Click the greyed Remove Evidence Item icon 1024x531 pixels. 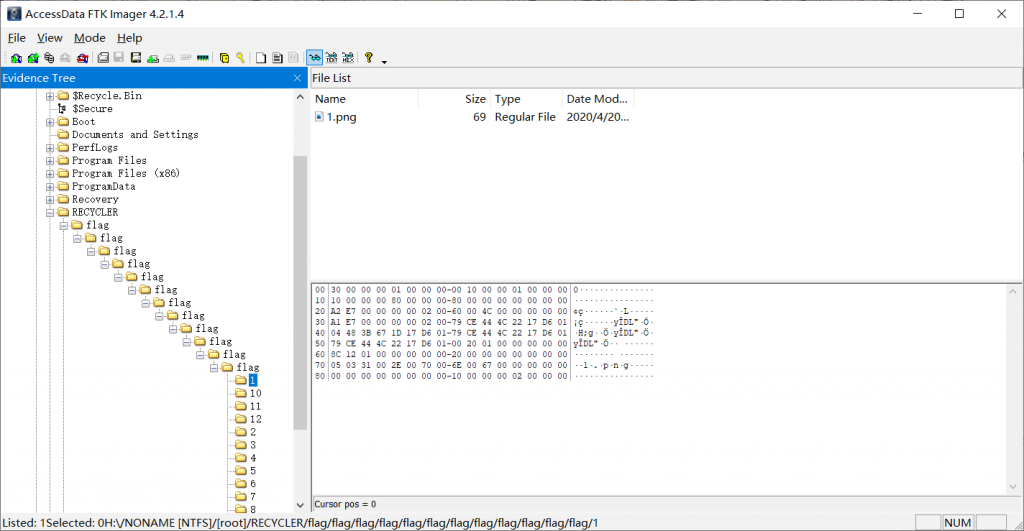65,58
